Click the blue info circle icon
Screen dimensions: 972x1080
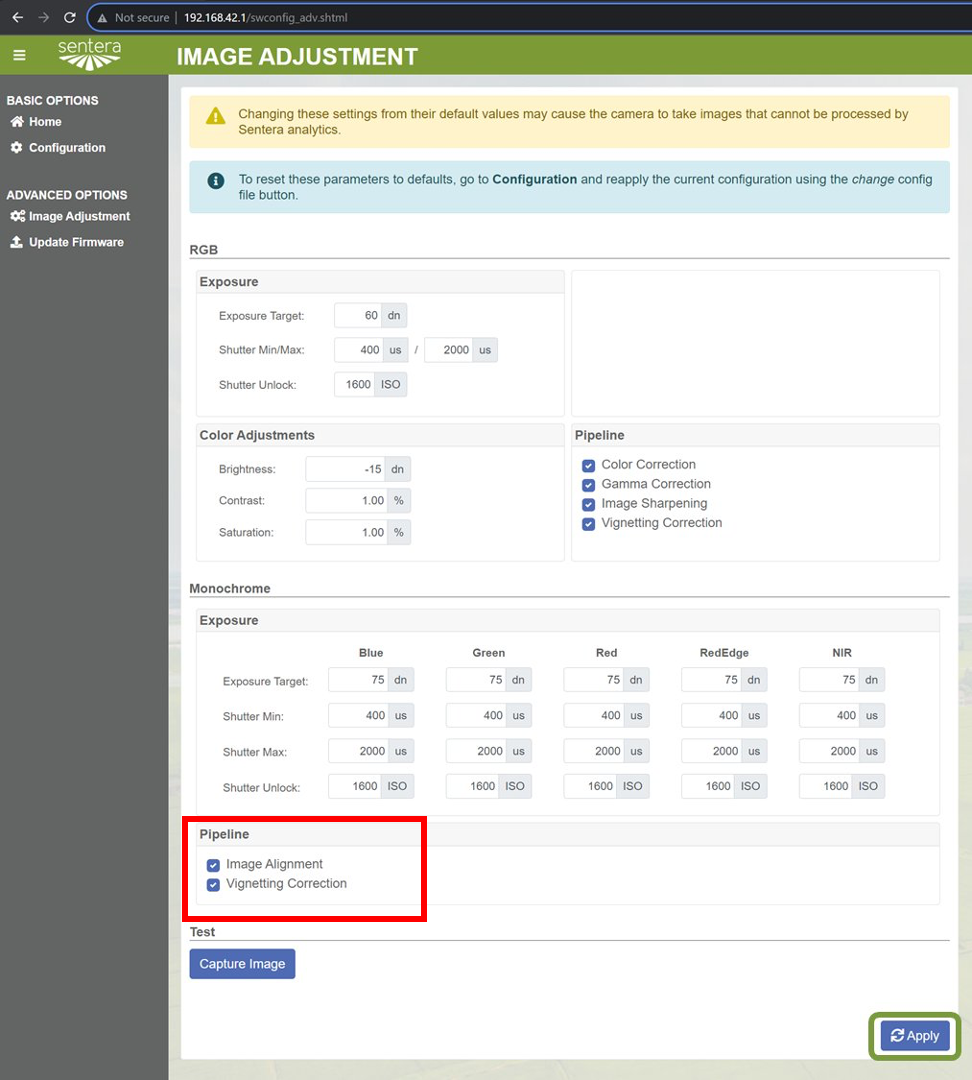coord(215,181)
